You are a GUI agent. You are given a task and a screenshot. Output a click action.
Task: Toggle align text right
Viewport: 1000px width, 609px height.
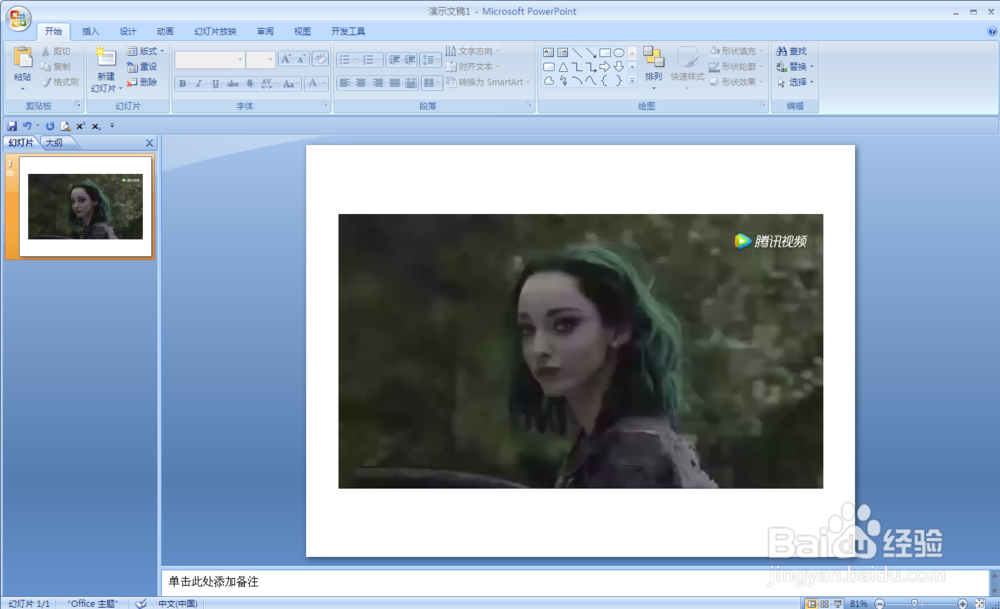(x=378, y=83)
